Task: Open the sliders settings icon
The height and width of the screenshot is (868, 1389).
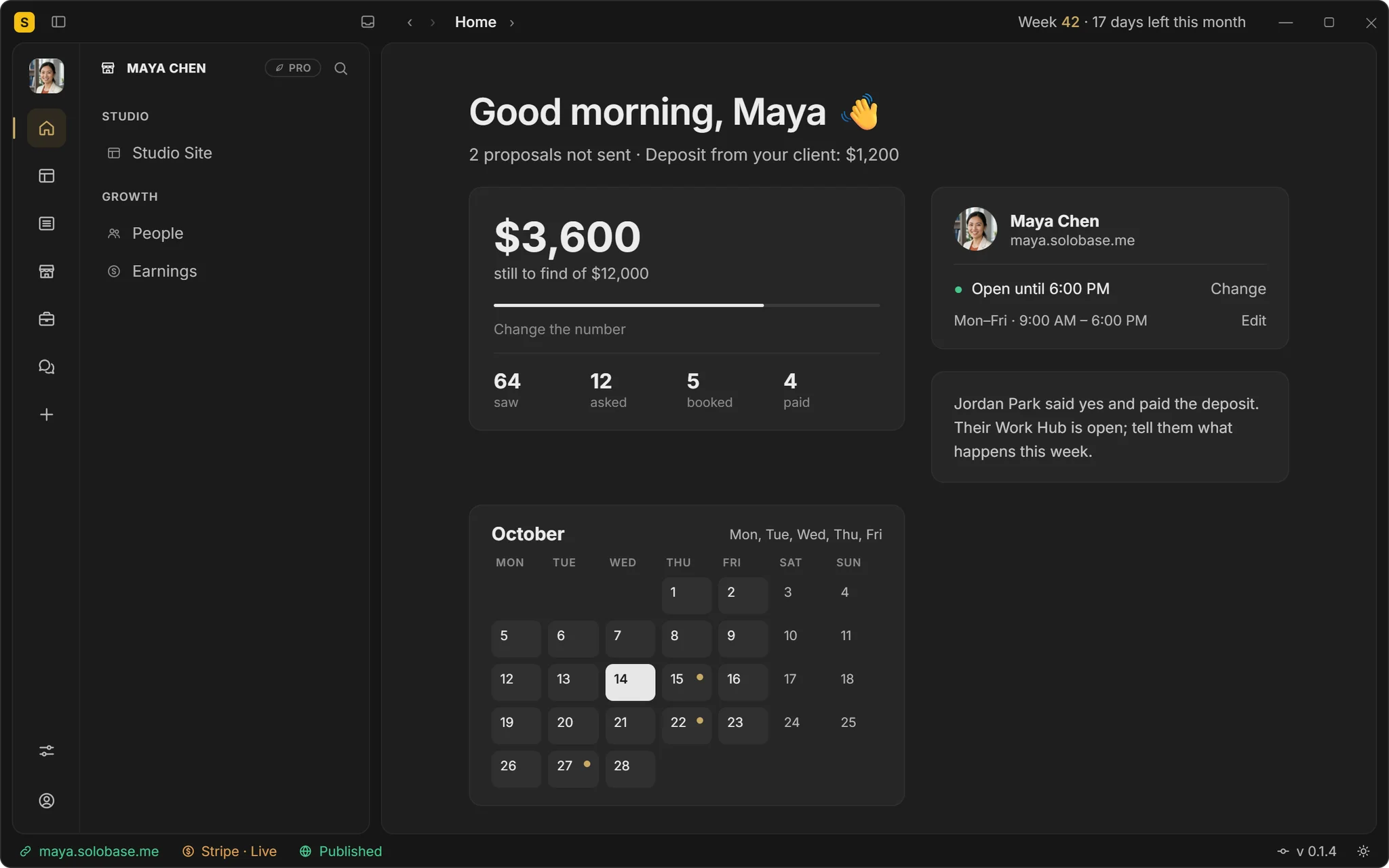Action: [46, 751]
